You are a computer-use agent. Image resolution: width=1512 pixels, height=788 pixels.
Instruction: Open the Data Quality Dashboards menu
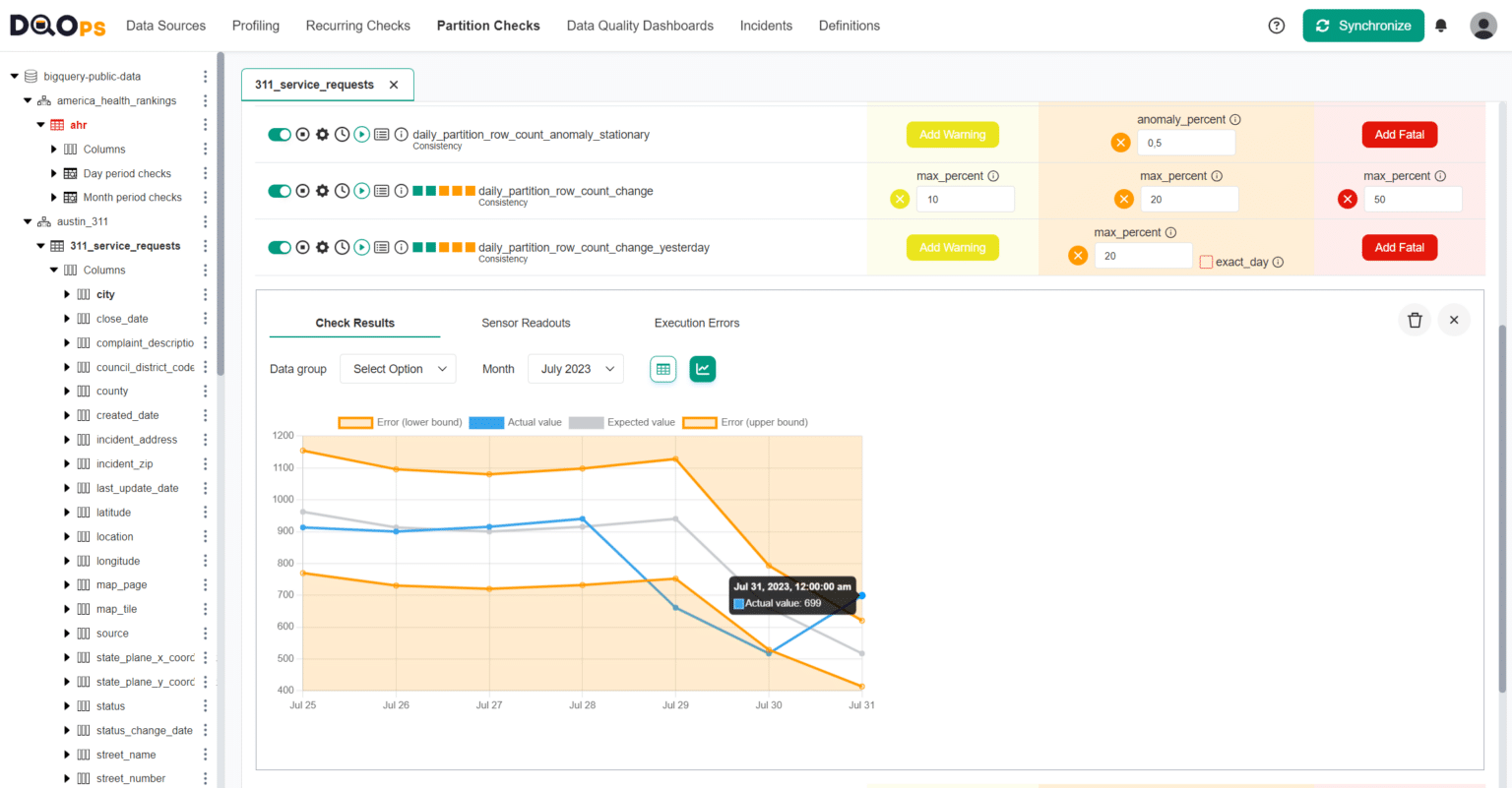point(640,26)
